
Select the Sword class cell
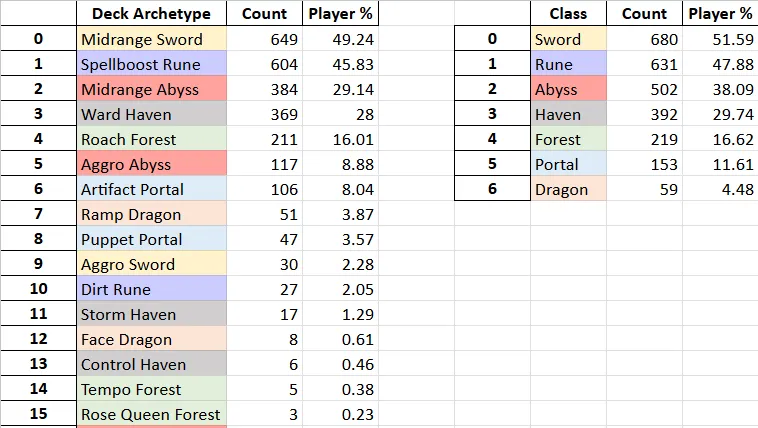568,39
